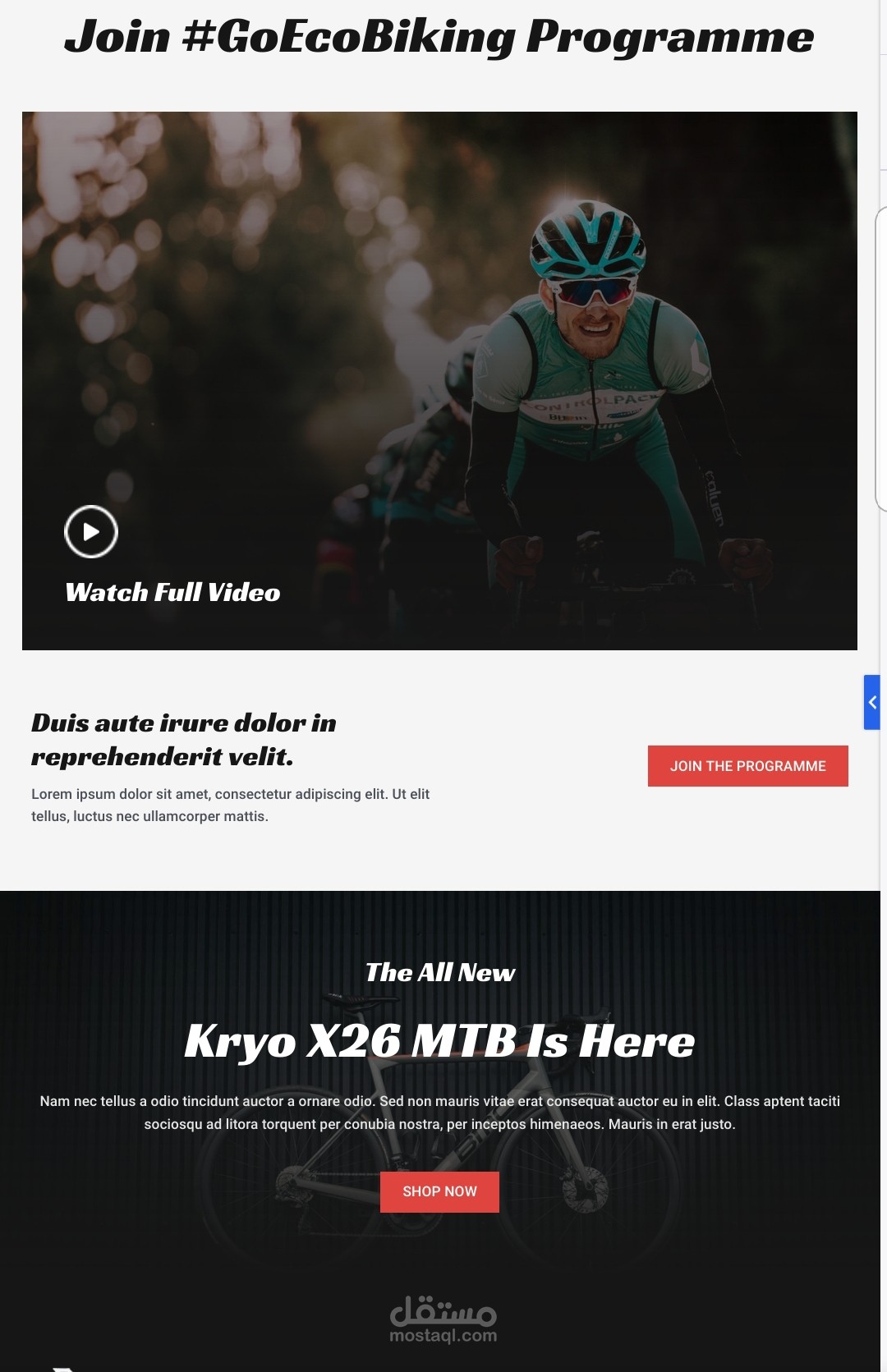Click the Duis aute irure dolor heading
Image resolution: width=887 pixels, height=1372 pixels.
click(x=184, y=739)
